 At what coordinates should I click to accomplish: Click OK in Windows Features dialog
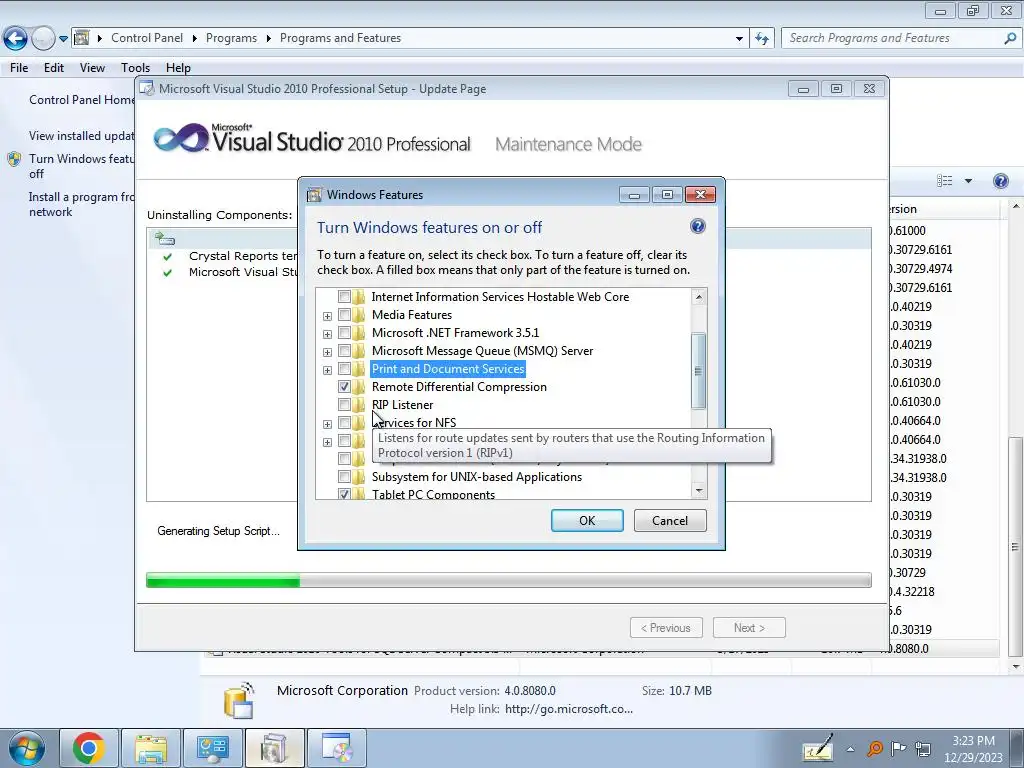point(587,520)
